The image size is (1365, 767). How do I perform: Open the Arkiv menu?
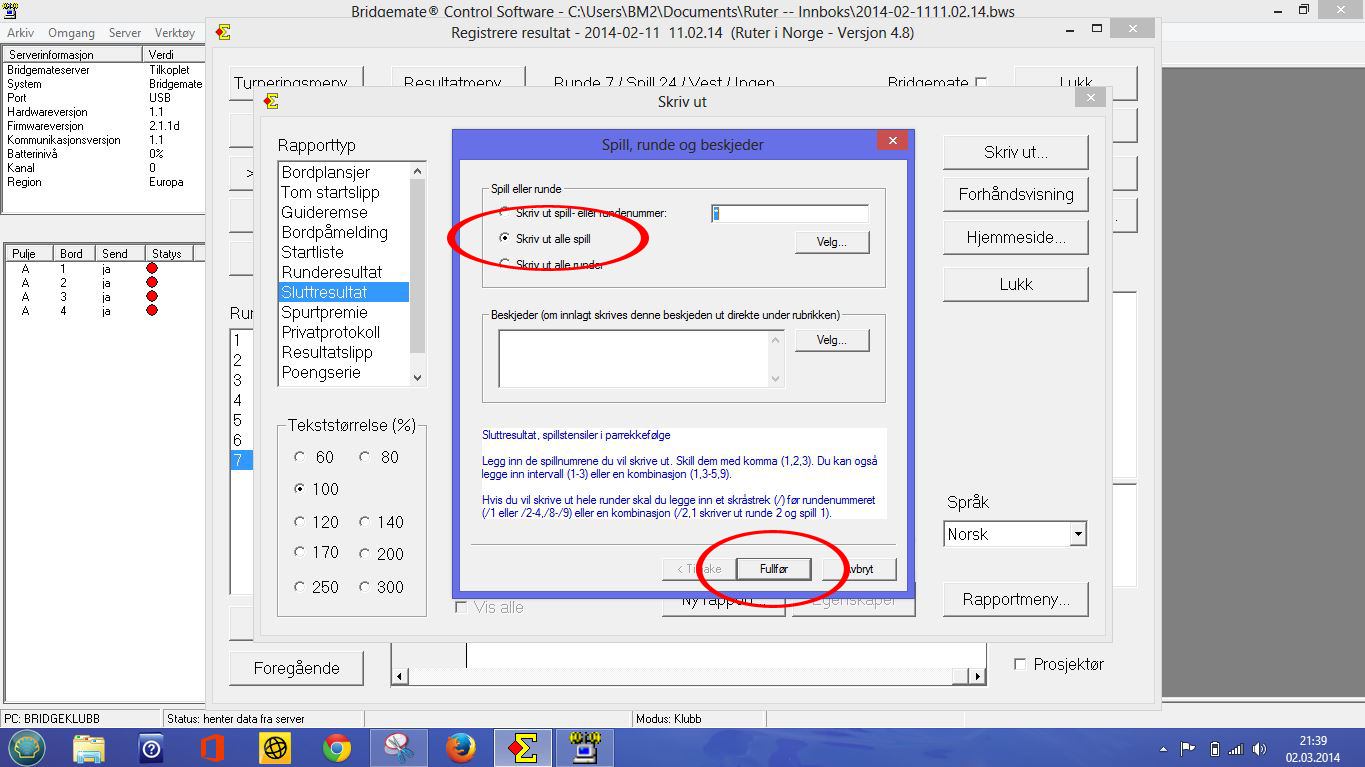(20, 33)
